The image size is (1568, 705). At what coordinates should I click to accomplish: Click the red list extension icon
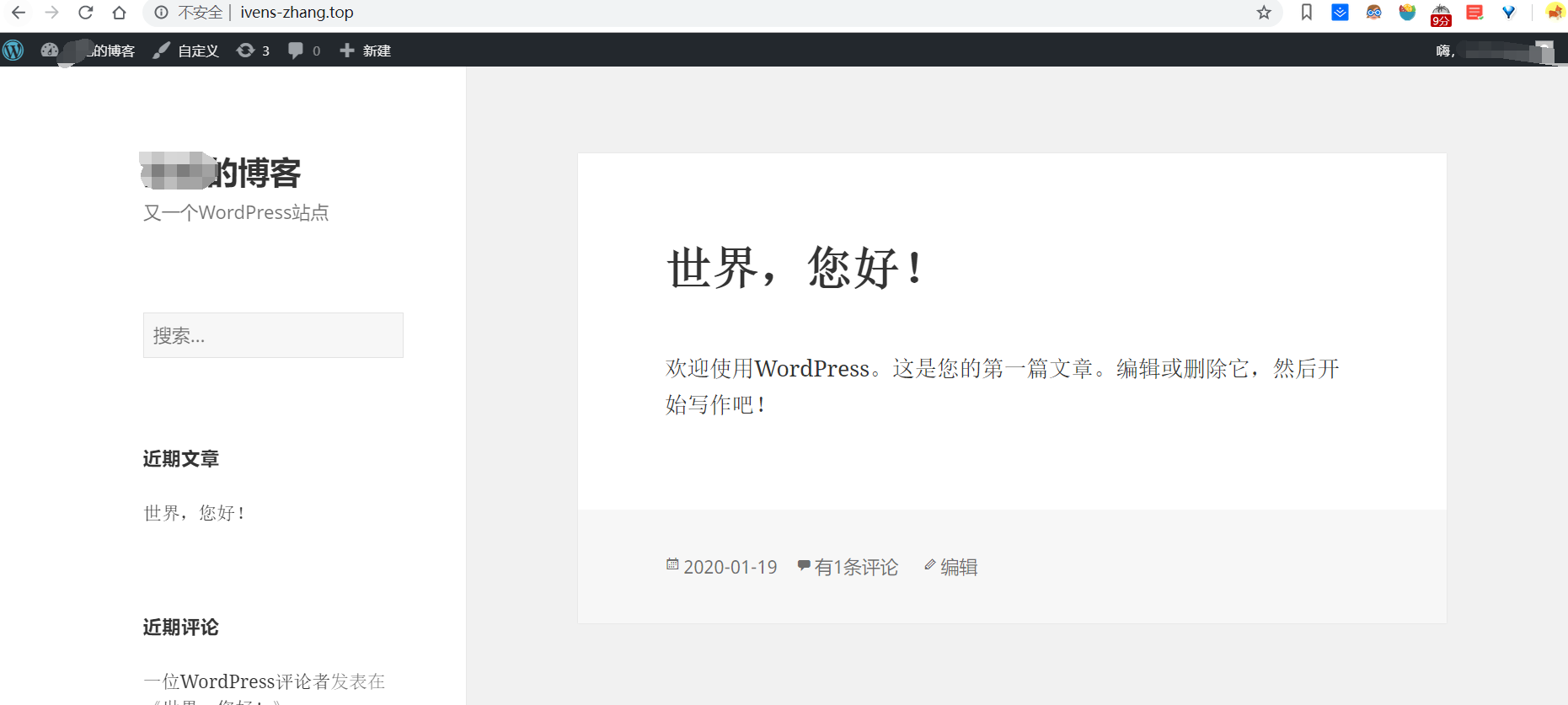(x=1474, y=13)
